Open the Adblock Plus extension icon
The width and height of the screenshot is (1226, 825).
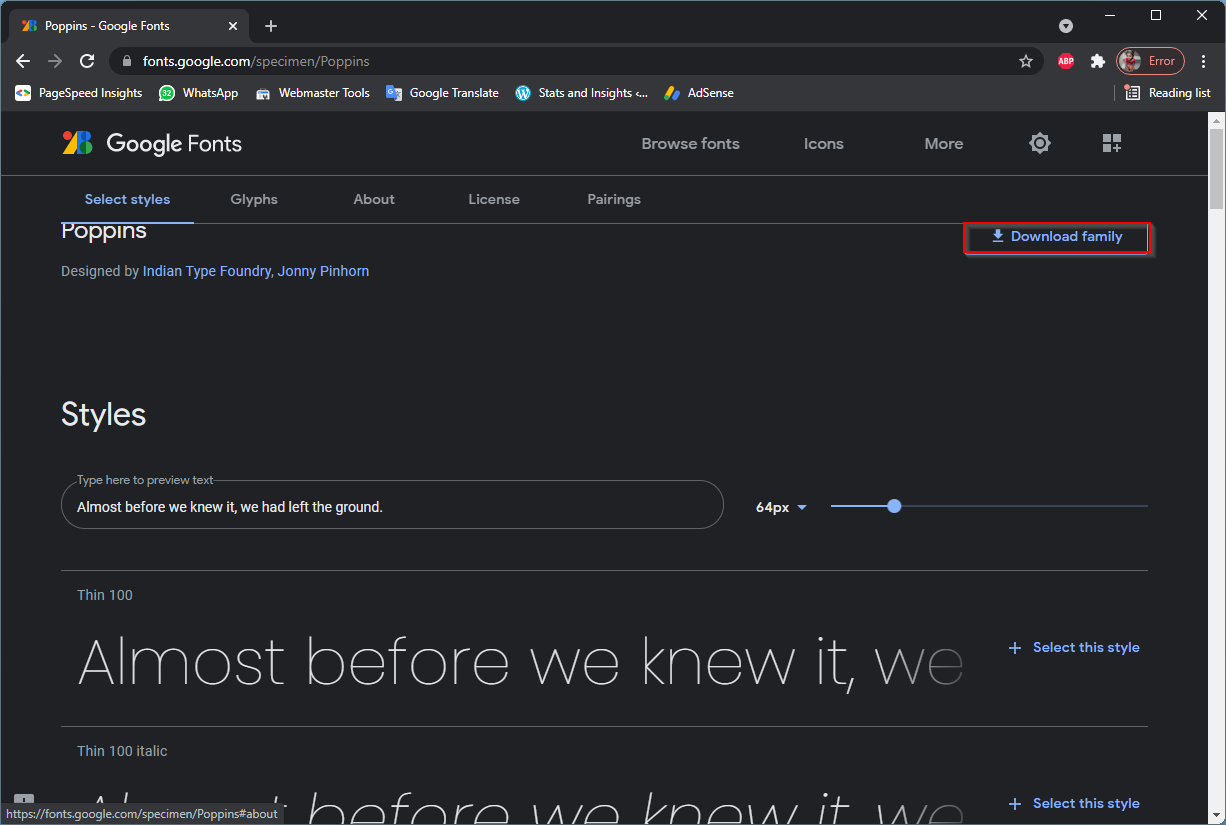pos(1066,61)
